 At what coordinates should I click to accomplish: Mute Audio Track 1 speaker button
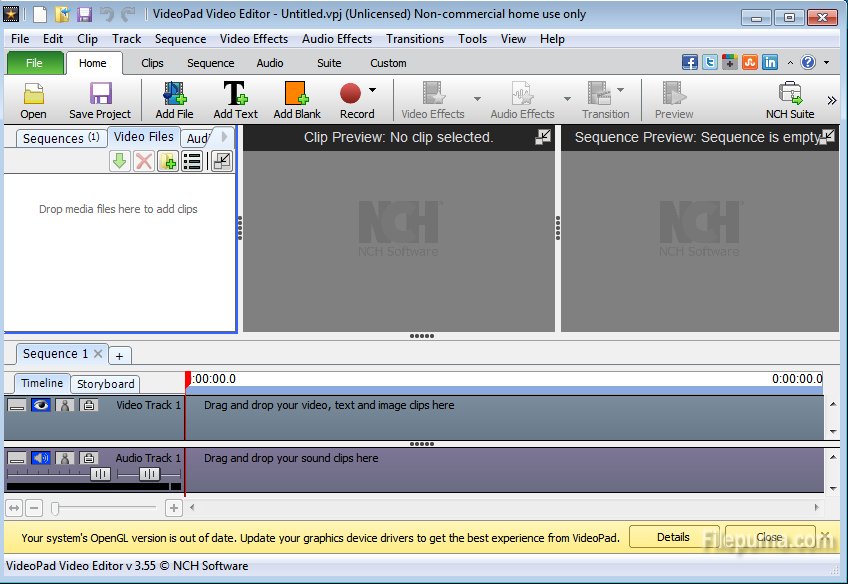click(x=40, y=458)
